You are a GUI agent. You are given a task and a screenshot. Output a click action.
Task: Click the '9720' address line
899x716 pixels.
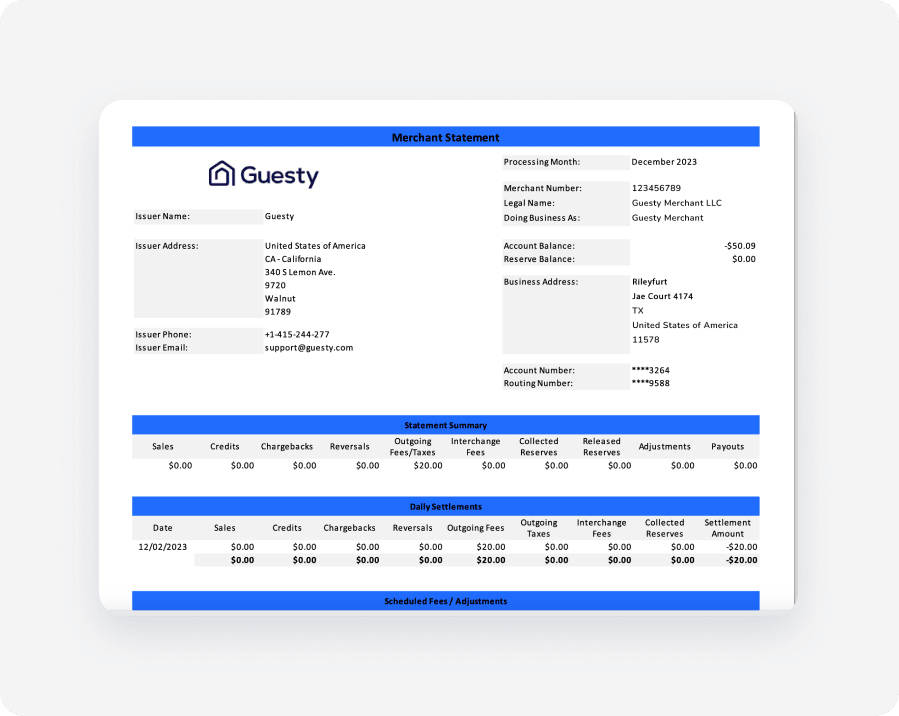pos(275,285)
